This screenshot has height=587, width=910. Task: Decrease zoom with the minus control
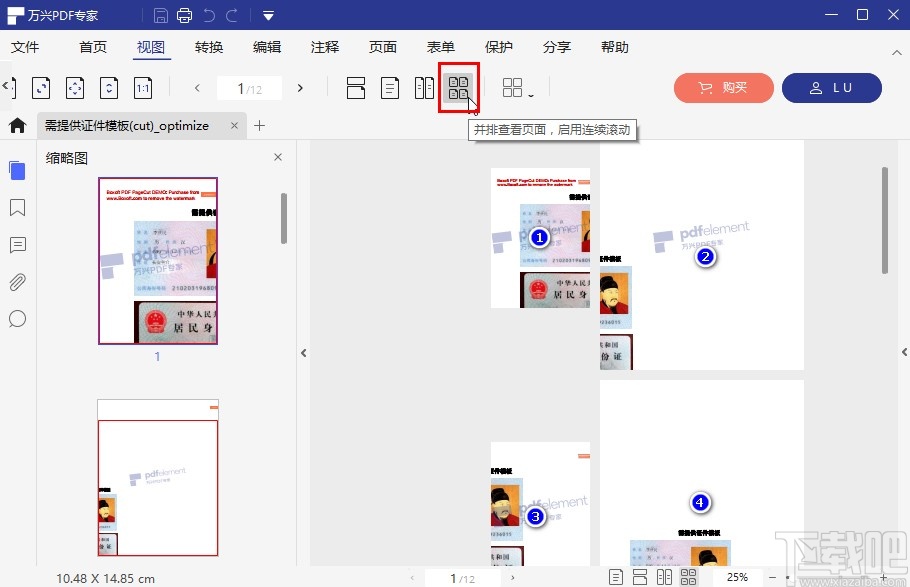[773, 576]
